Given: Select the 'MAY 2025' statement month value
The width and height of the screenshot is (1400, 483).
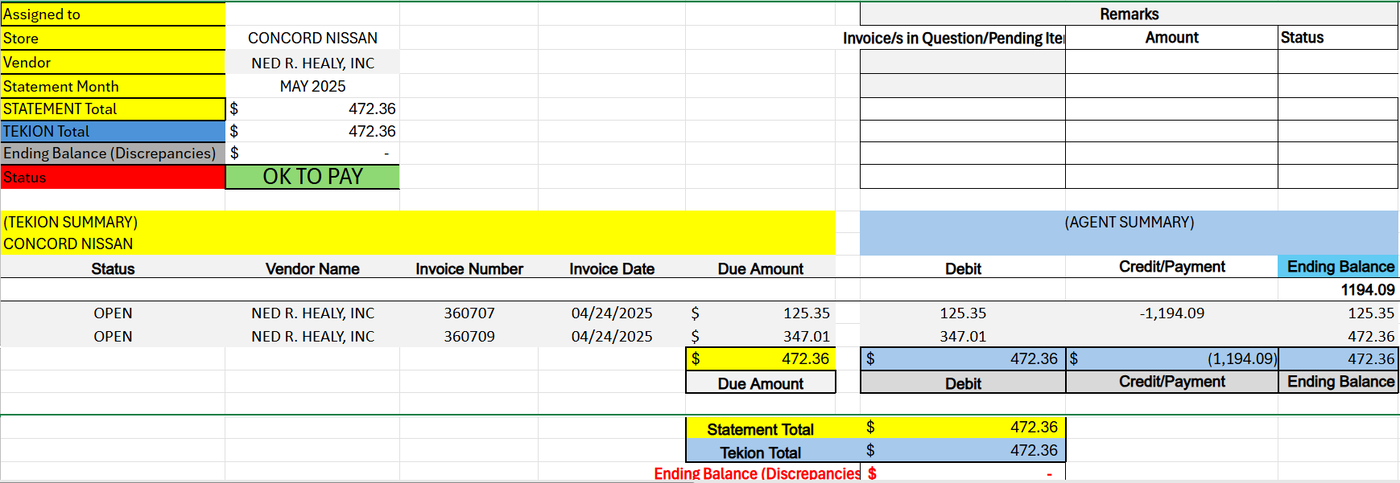Looking at the screenshot, I should point(313,86).
